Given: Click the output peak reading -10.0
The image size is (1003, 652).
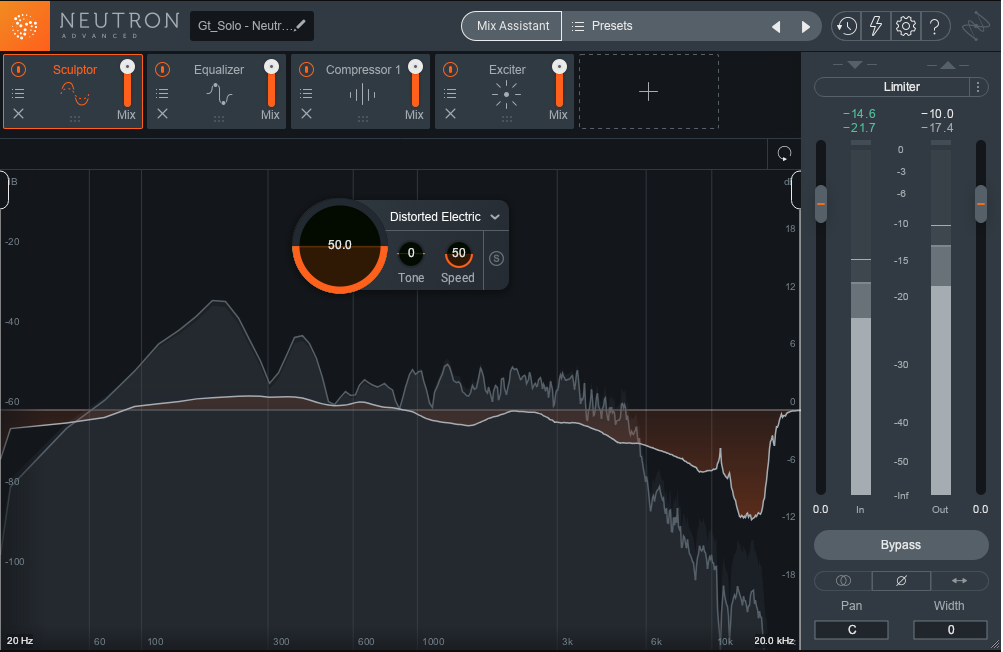Looking at the screenshot, I should point(937,114).
